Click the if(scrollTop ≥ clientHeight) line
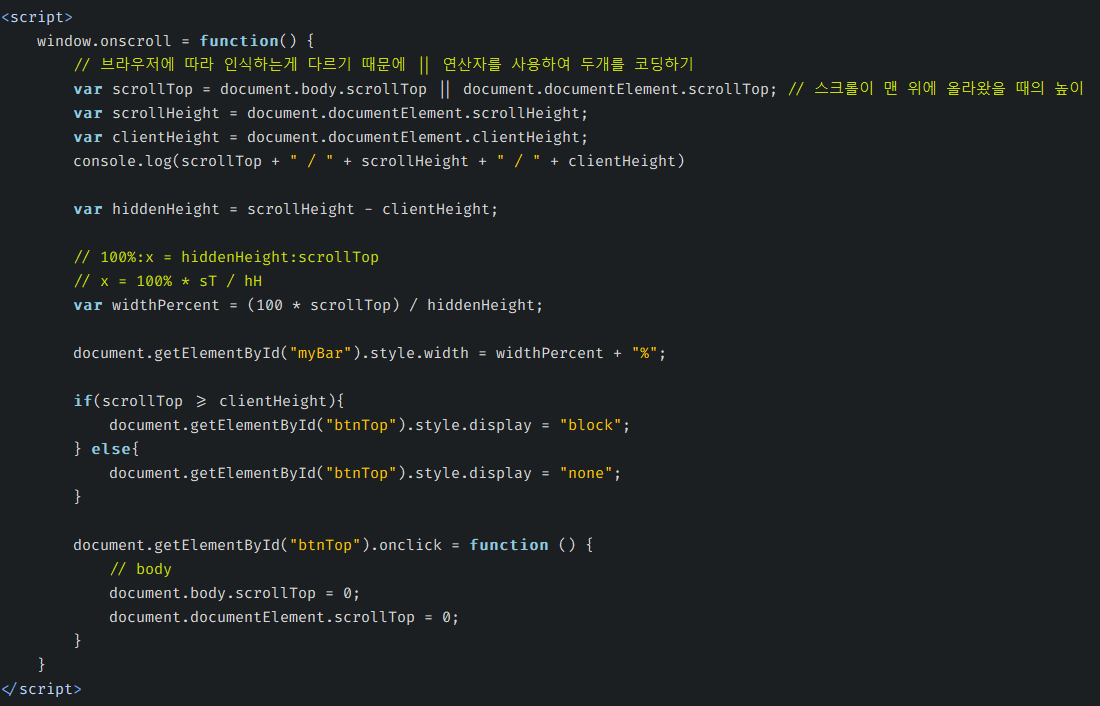Image resolution: width=1100 pixels, height=706 pixels. coord(209,401)
